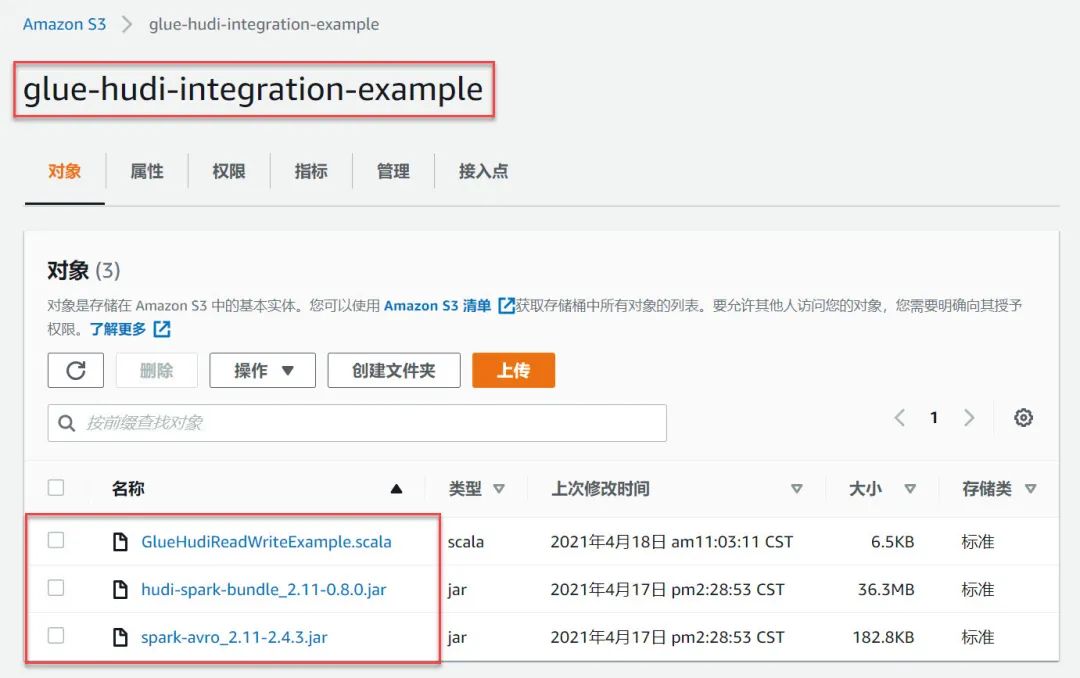Sort by 类型 column arrow
The image size is (1080, 678).
[x=499, y=489]
